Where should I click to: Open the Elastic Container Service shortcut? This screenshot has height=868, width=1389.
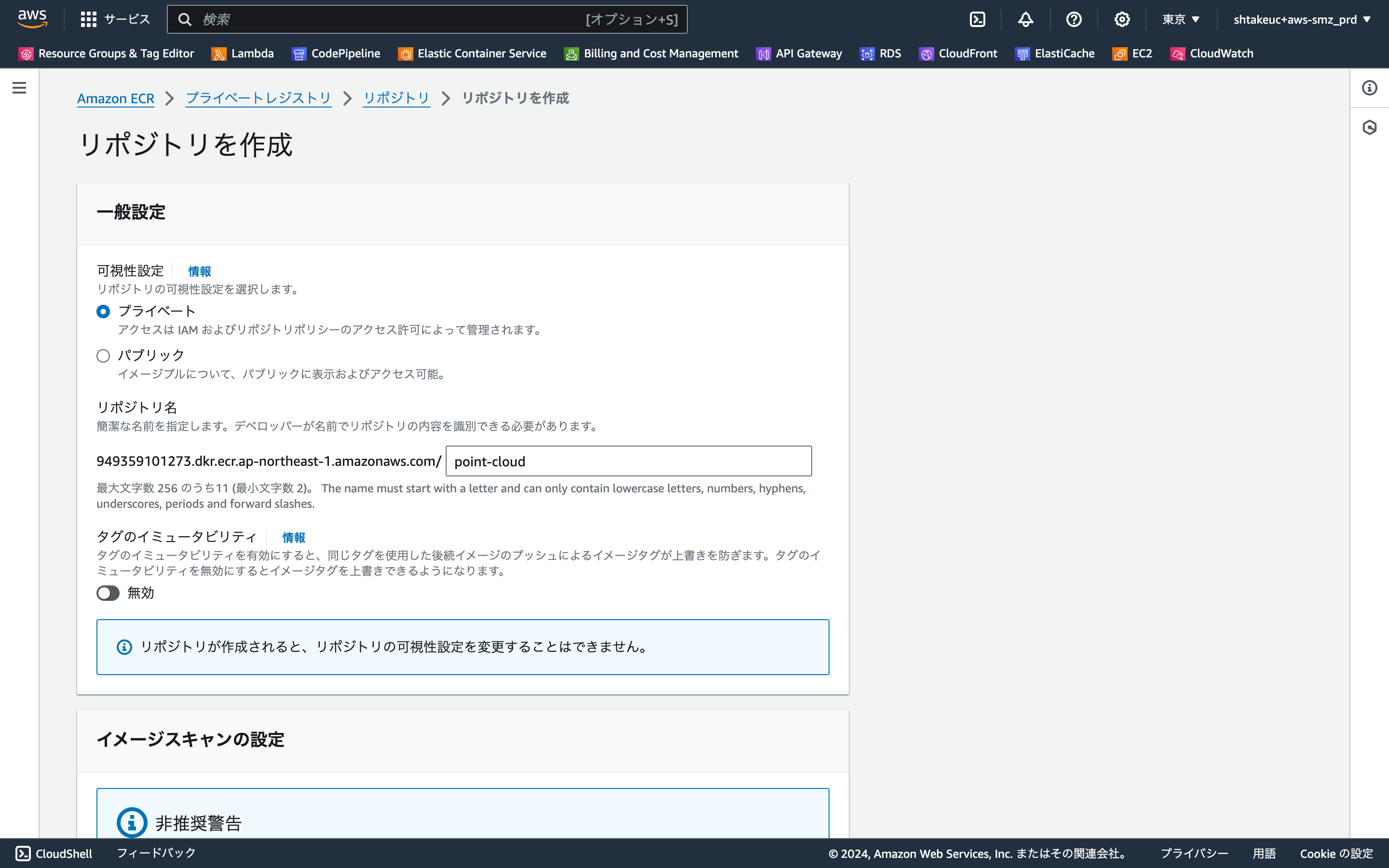(x=472, y=54)
